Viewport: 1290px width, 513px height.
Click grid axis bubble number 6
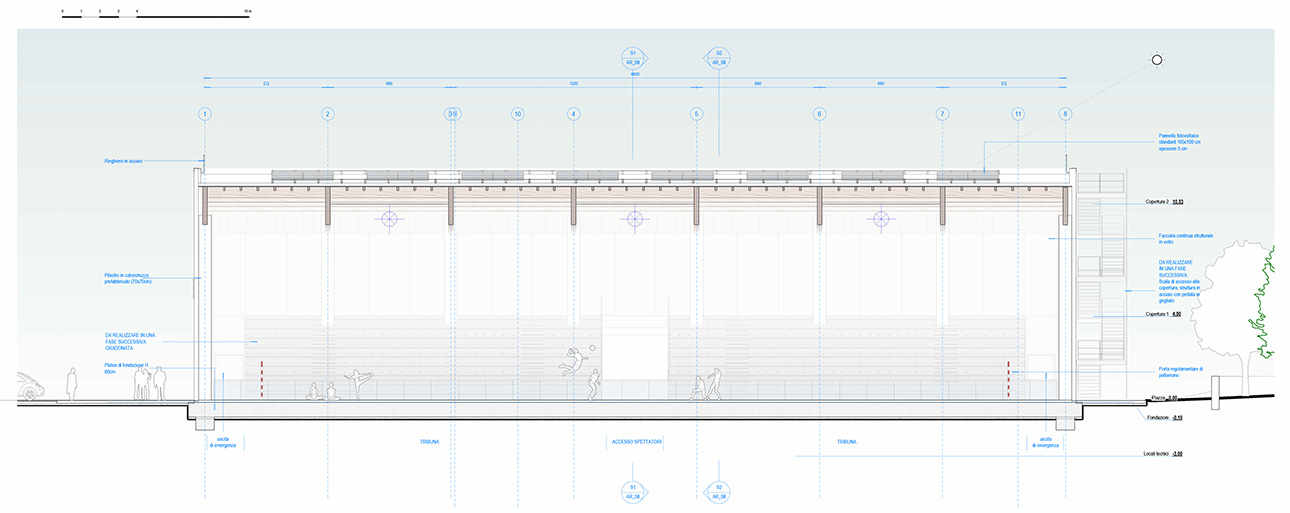pyautogui.click(x=819, y=114)
